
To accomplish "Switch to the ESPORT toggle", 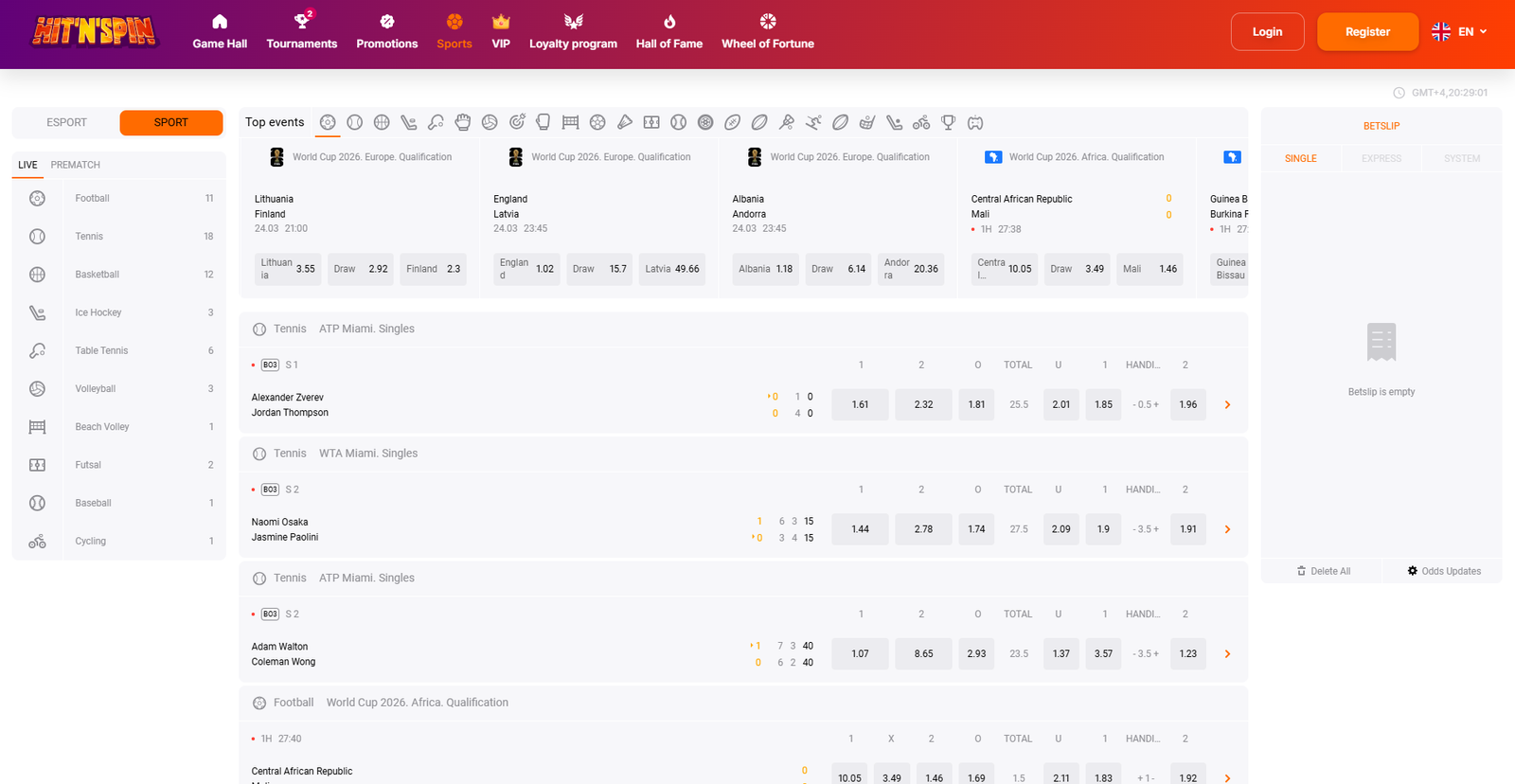I will 66,122.
